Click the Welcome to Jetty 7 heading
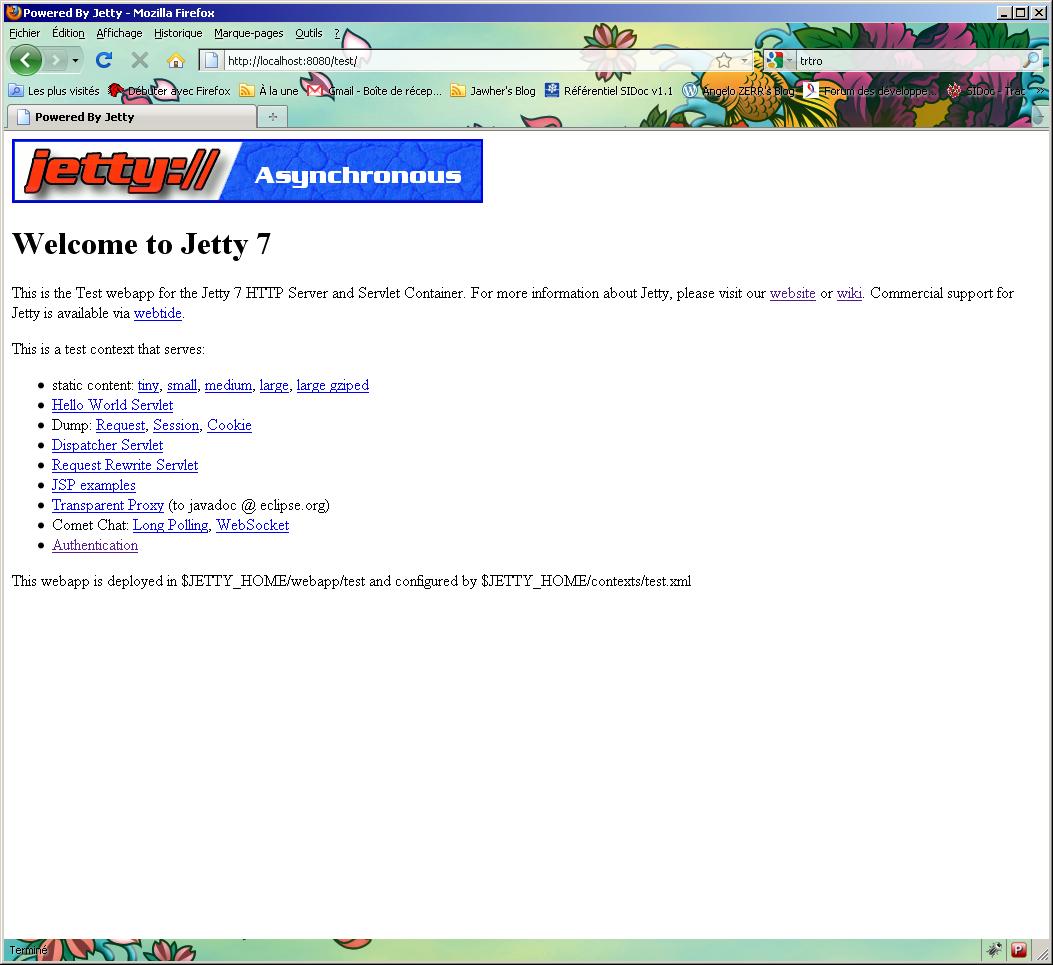This screenshot has height=965, width=1053. pos(141,244)
